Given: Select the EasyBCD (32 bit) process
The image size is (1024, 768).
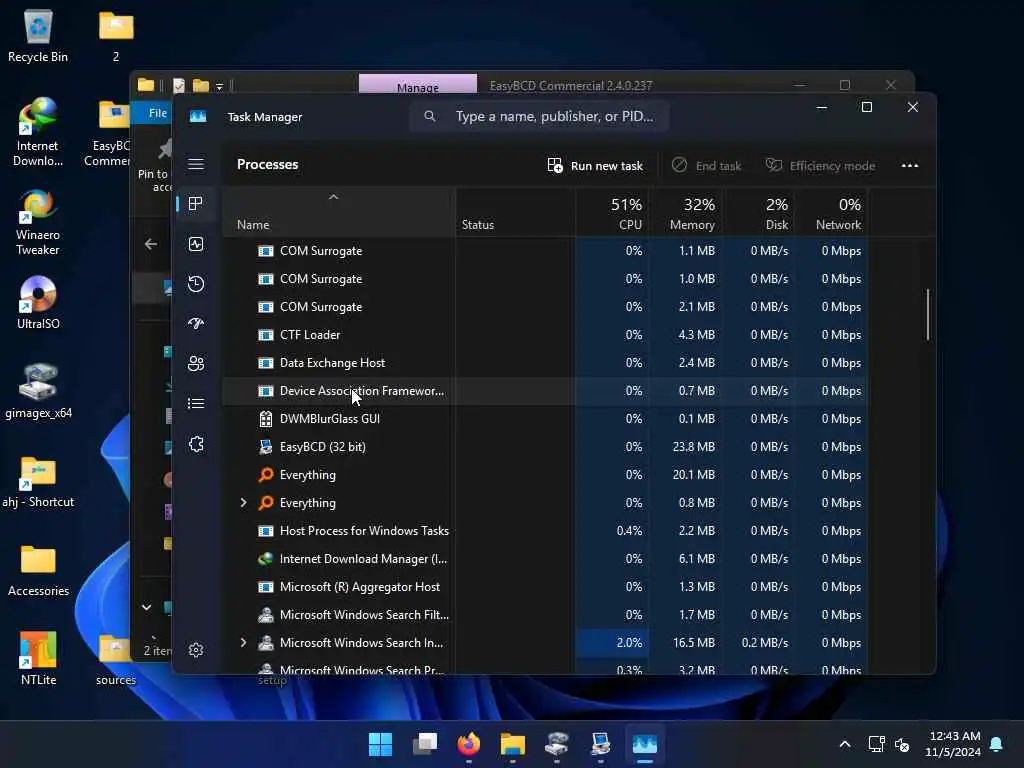Looking at the screenshot, I should pos(545,447).
